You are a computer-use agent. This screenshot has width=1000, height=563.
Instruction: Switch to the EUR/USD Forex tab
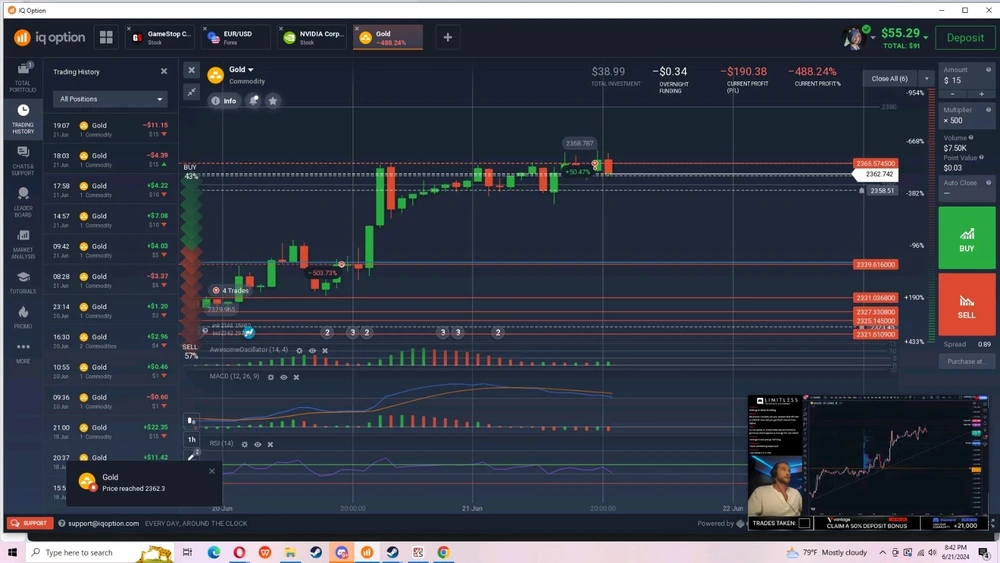(236, 38)
